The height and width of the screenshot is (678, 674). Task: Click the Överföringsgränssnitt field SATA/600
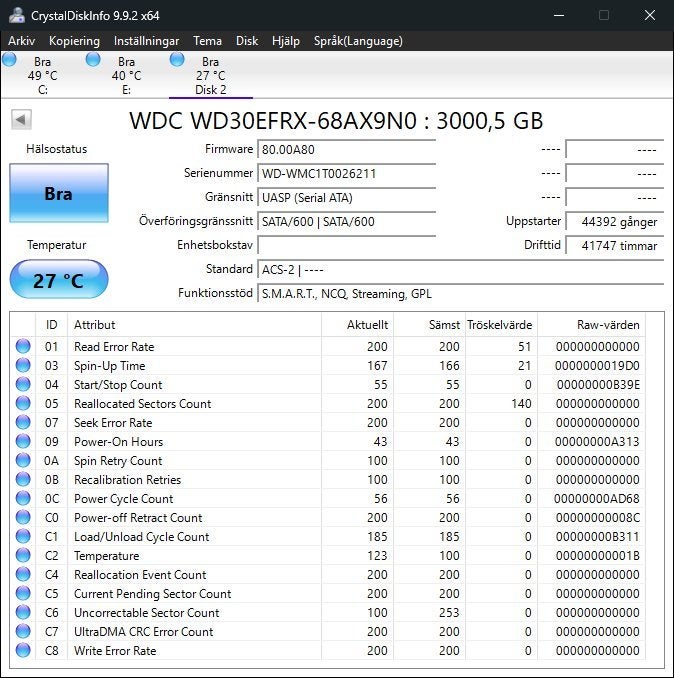click(346, 221)
